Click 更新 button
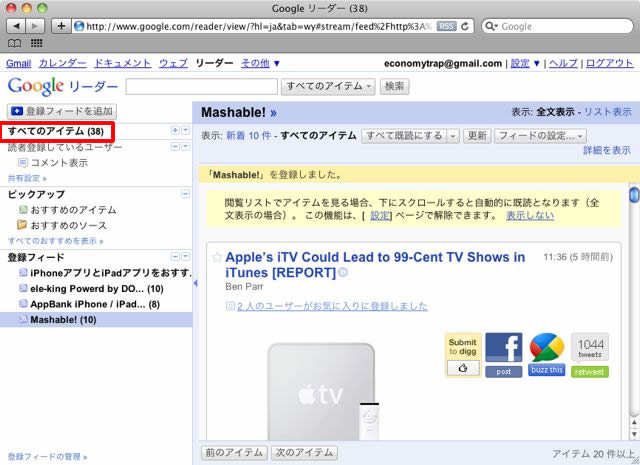Screen dimensions: 640x465 477,136
